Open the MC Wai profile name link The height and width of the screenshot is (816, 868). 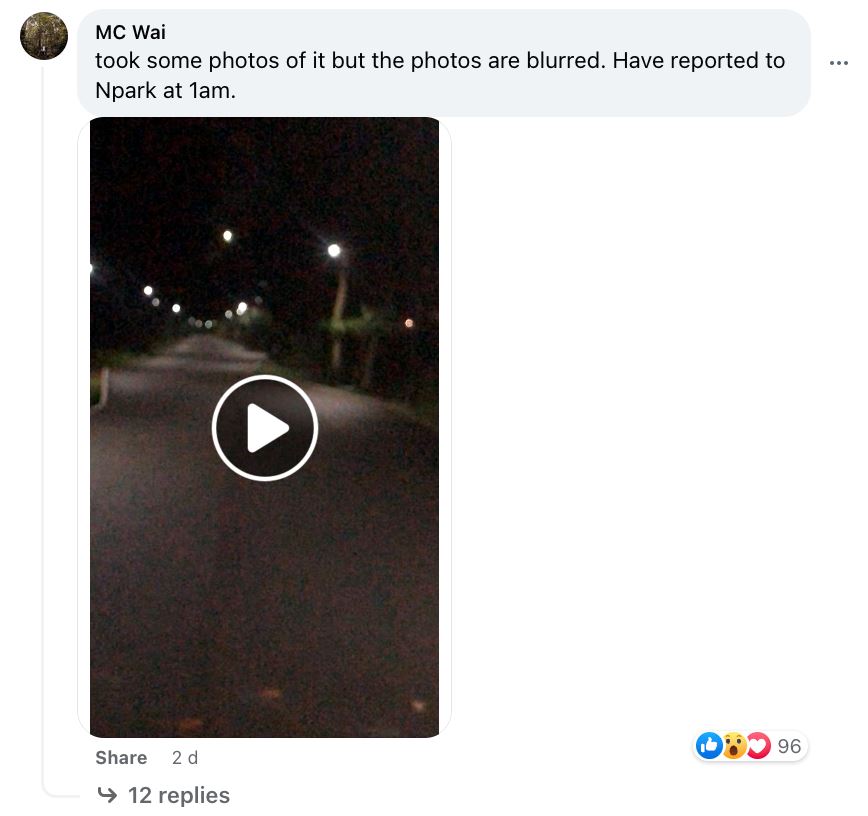[x=130, y=32]
